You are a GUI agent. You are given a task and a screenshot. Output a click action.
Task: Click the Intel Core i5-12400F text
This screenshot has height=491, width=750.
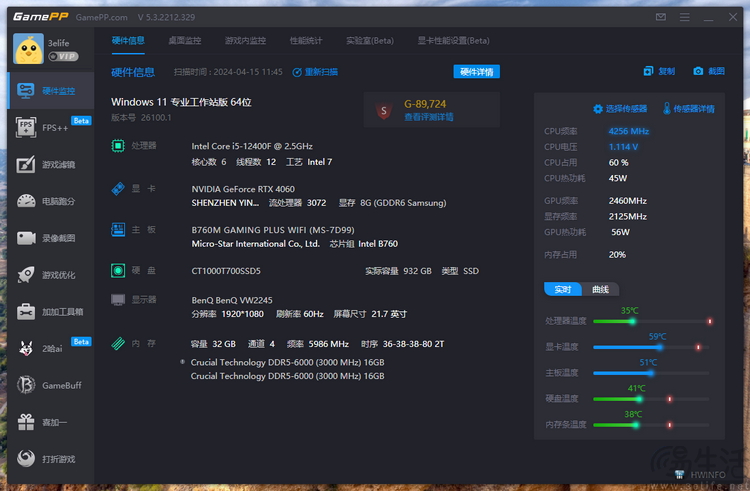click(252, 146)
